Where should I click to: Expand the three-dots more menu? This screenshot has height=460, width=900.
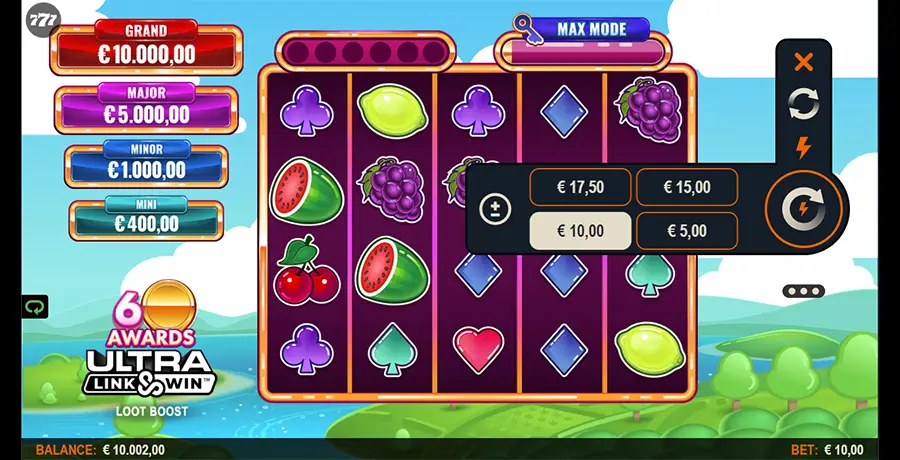[x=804, y=291]
